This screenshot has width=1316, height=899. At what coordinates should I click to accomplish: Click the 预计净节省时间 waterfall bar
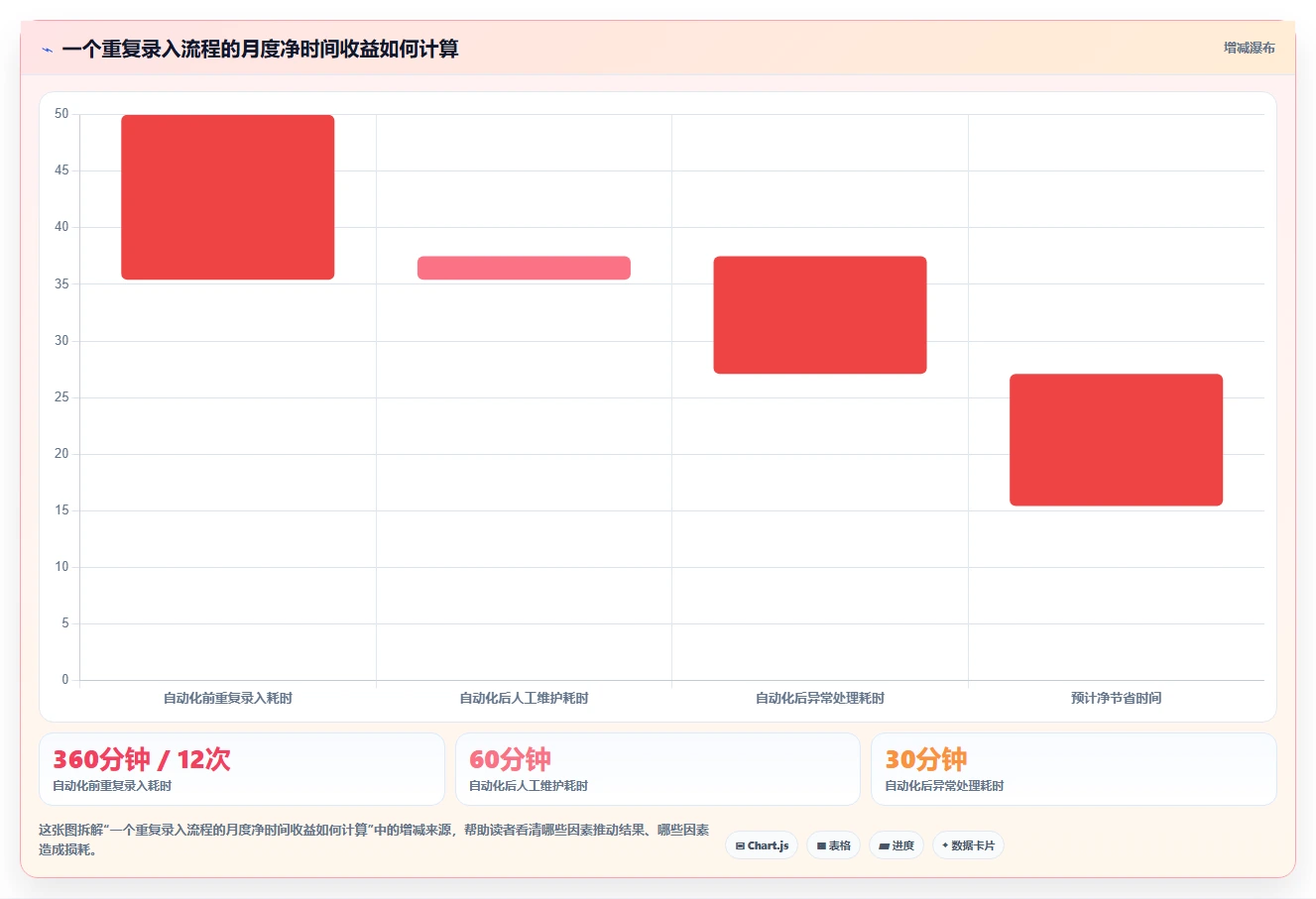pos(1116,440)
